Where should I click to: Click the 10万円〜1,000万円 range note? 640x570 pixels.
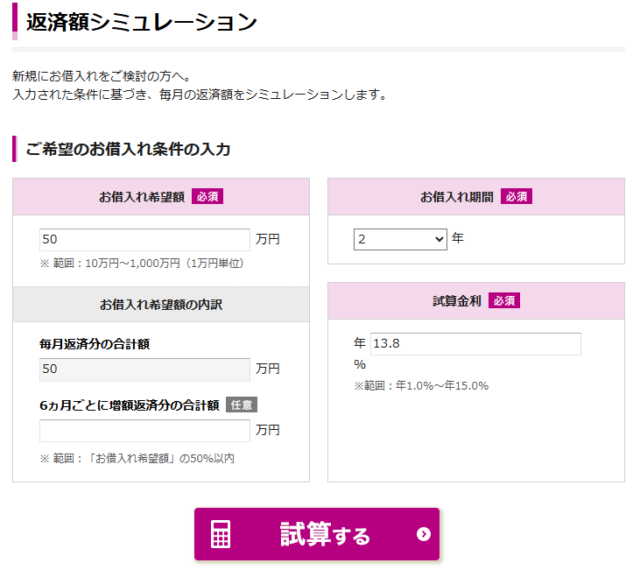pos(142,264)
